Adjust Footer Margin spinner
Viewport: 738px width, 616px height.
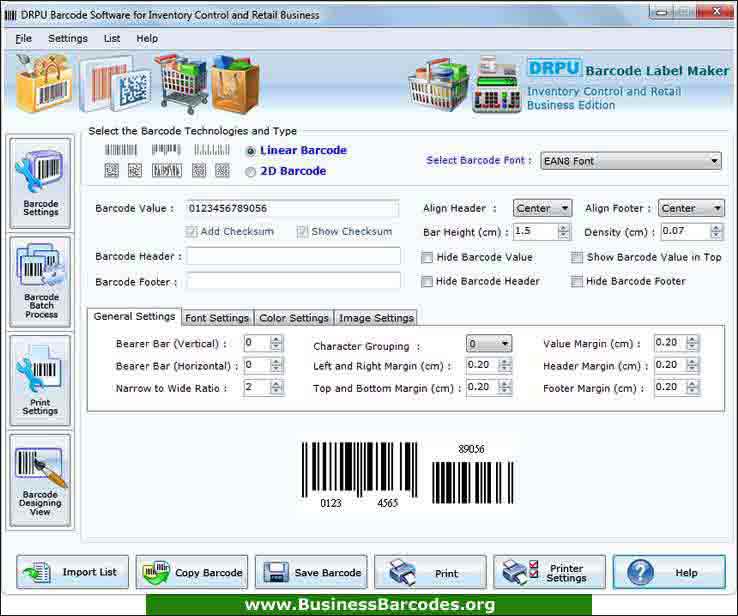tap(691, 387)
